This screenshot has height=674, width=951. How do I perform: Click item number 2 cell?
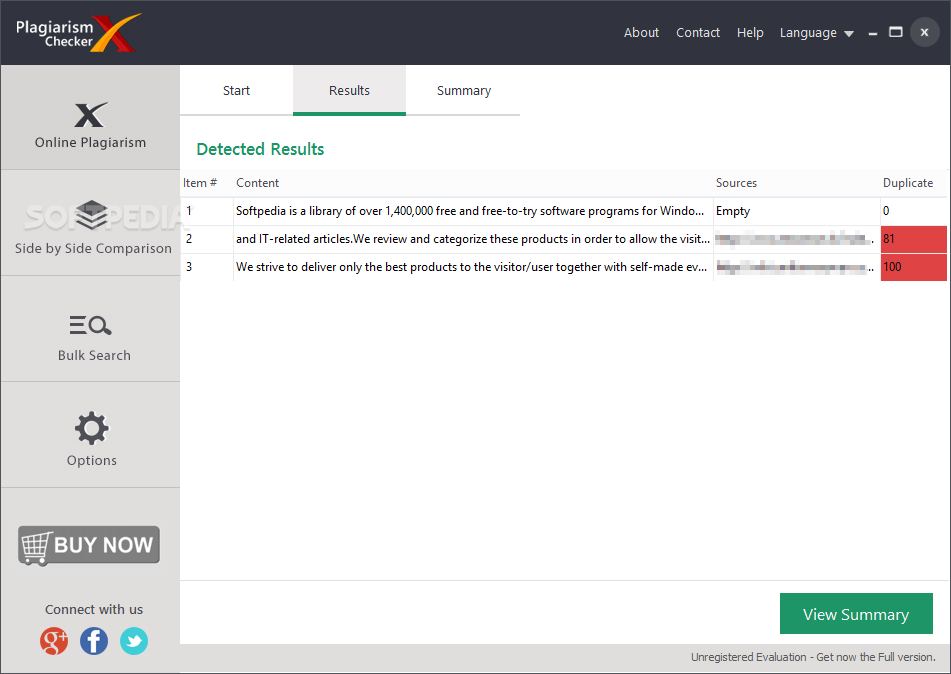(207, 239)
